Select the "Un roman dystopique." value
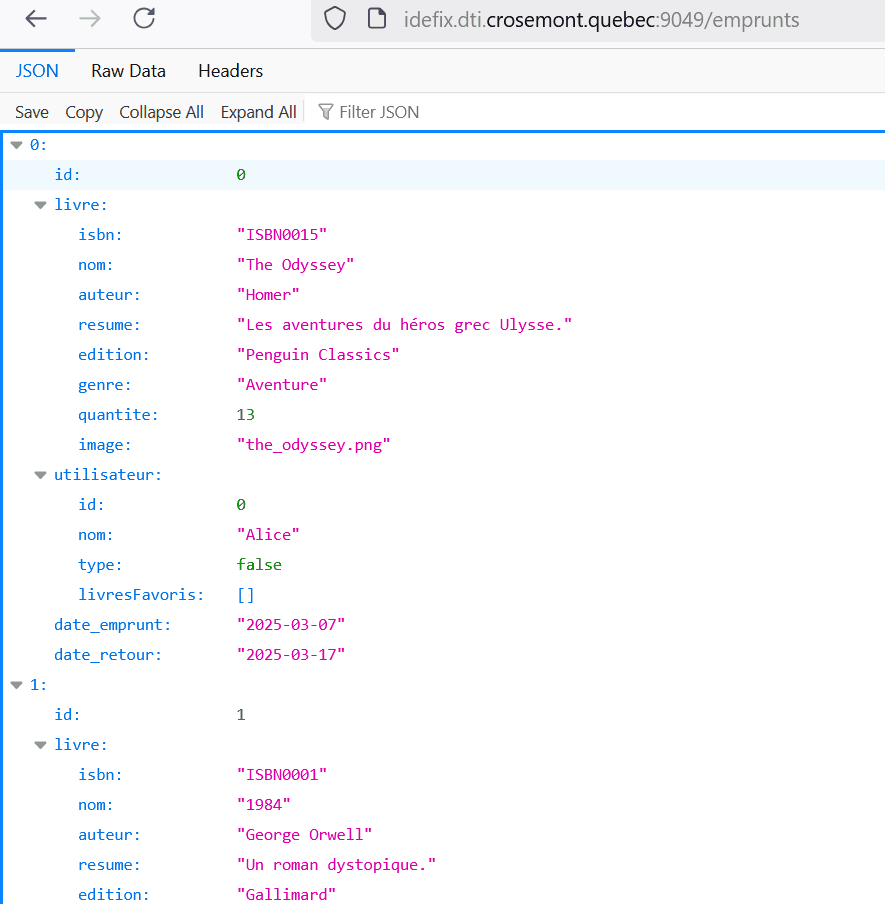885x904 pixels. [x=336, y=865]
